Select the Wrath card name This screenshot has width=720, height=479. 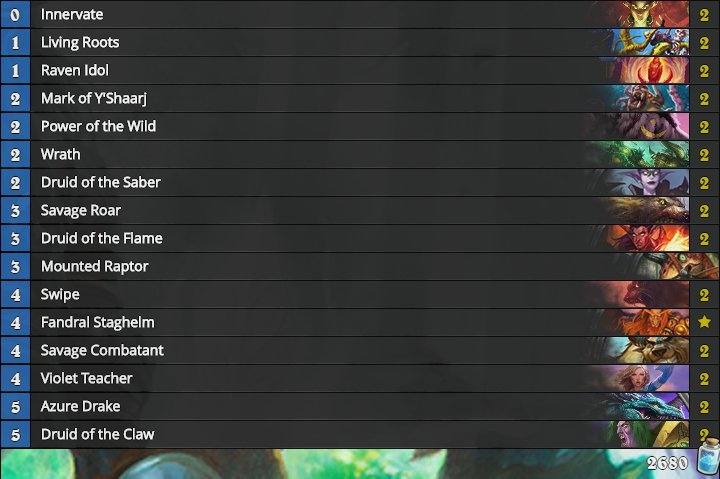pyautogui.click(x=61, y=154)
